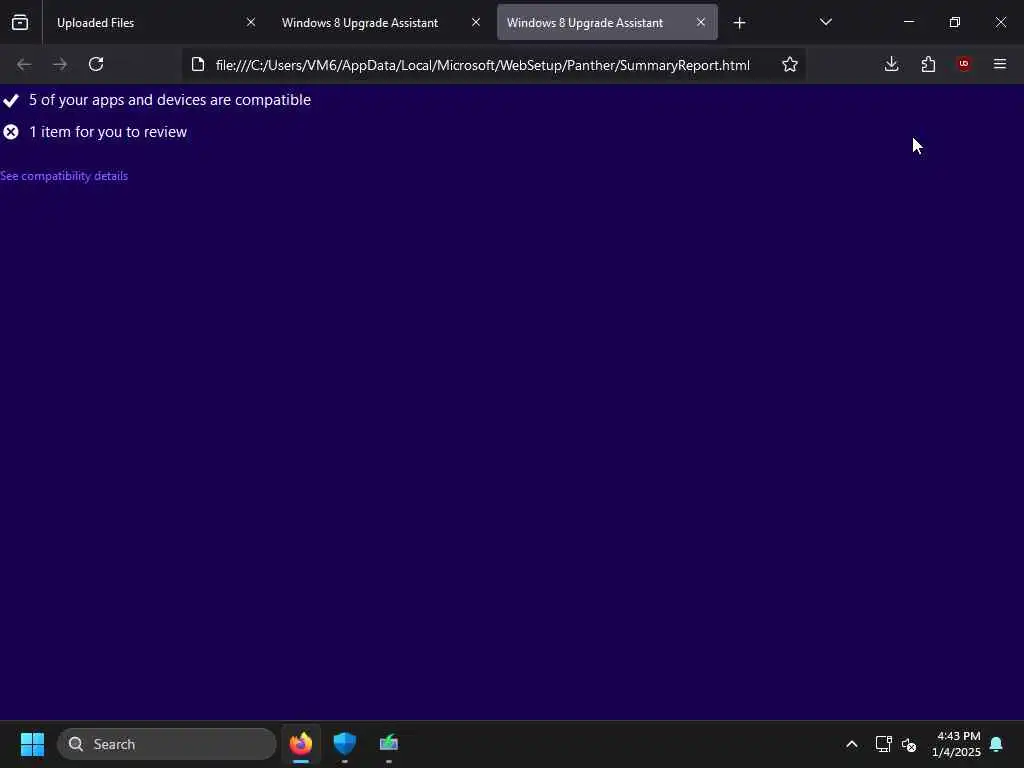Image resolution: width=1024 pixels, height=768 pixels.
Task: Go forward one page
Action: (60, 65)
